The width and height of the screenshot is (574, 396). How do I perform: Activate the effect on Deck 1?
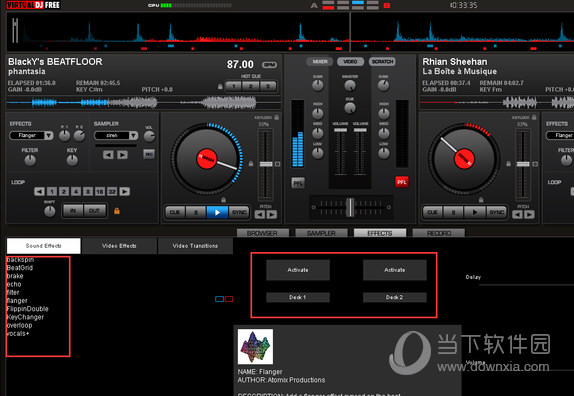[x=298, y=270]
